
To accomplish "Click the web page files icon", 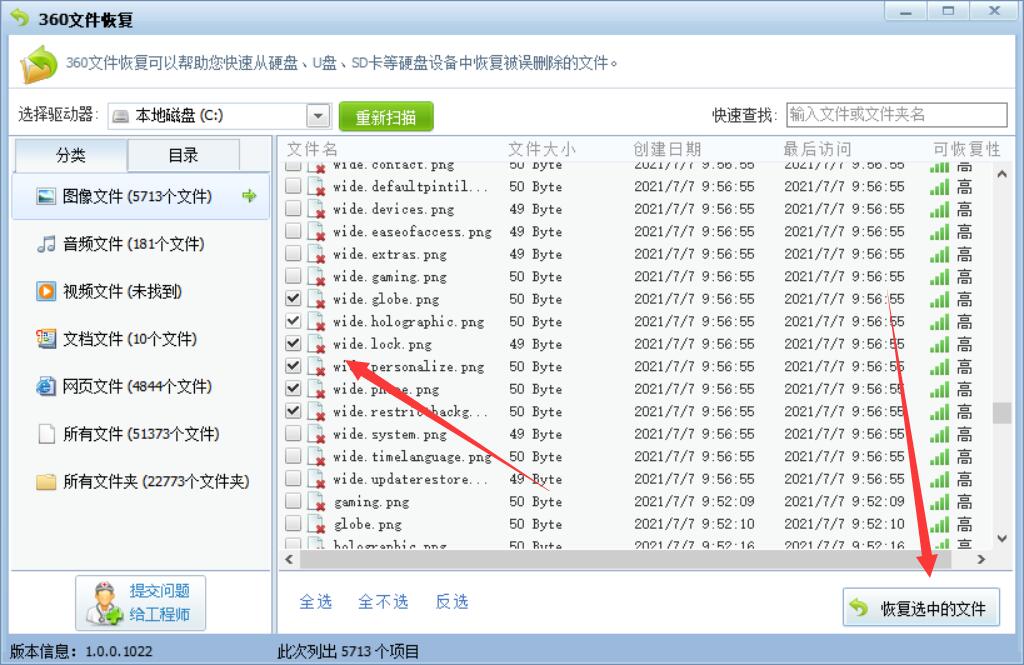I will coord(46,387).
